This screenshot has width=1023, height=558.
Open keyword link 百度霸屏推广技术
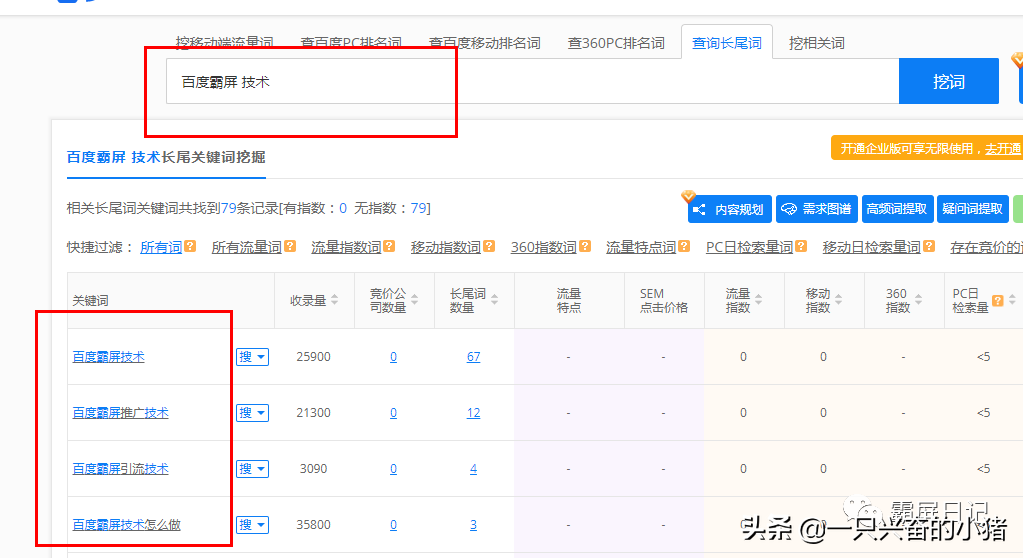click(x=120, y=413)
